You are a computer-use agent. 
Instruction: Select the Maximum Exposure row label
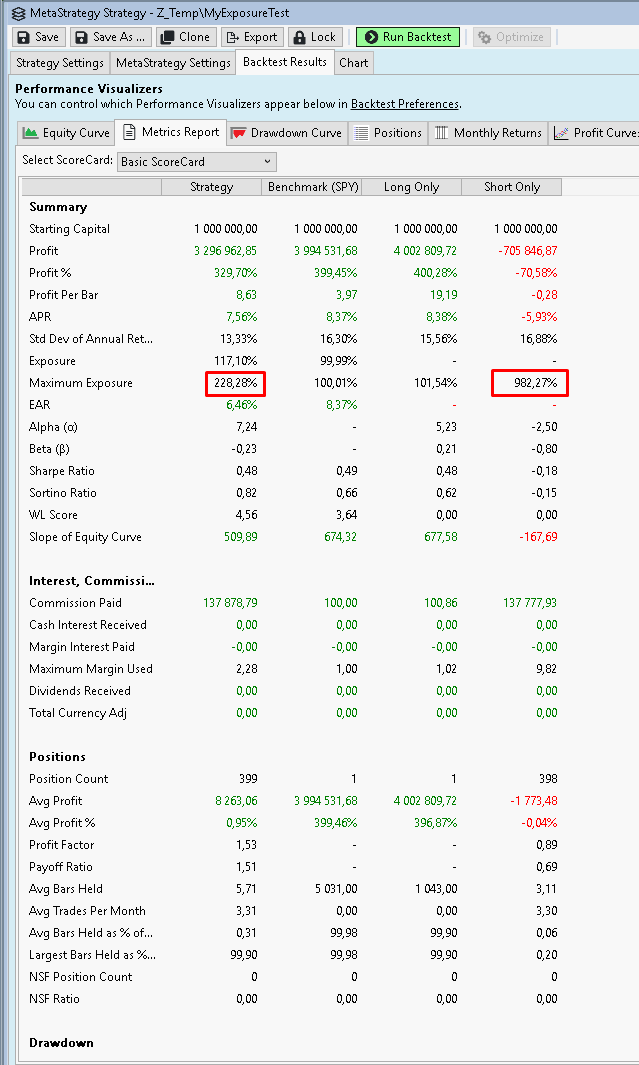(x=80, y=383)
